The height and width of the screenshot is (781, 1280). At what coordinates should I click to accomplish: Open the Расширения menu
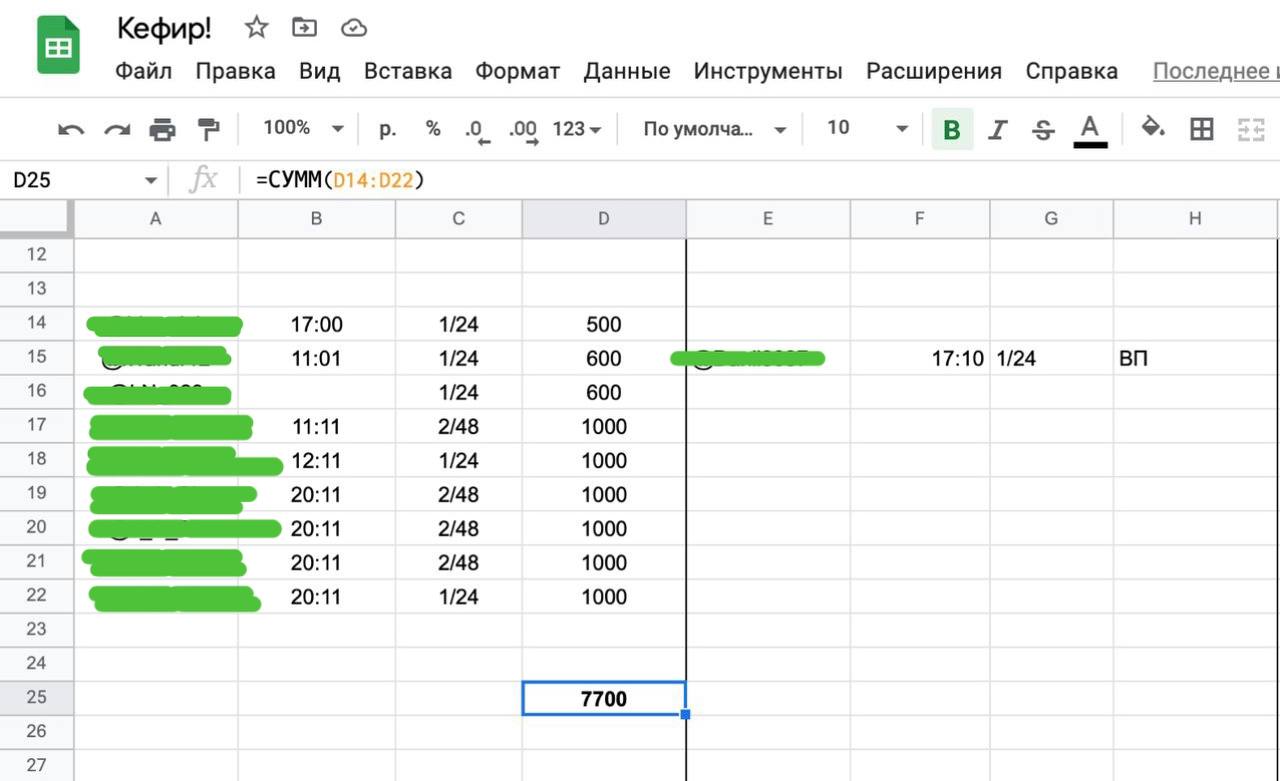pyautogui.click(x=934, y=71)
